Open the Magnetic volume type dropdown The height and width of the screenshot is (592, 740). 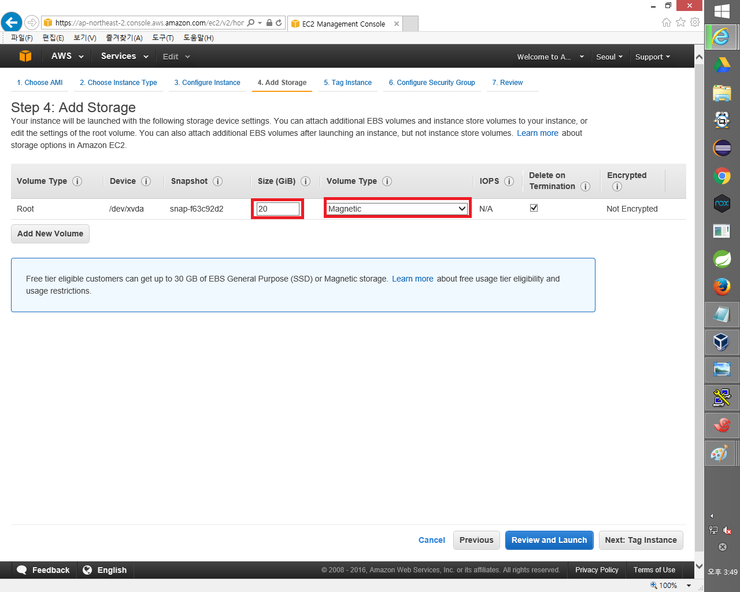397,208
